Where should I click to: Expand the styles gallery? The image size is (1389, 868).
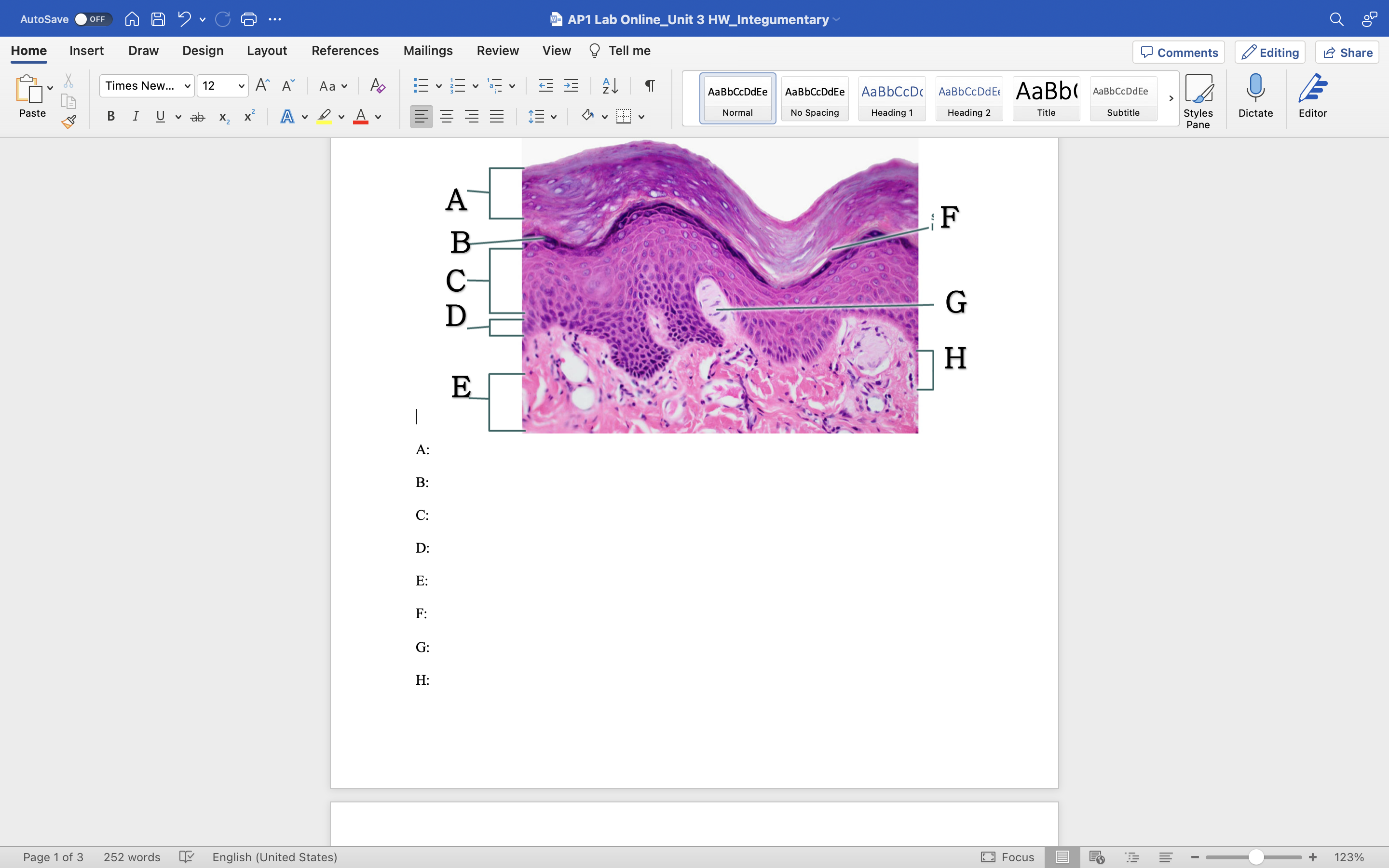click(x=1171, y=98)
